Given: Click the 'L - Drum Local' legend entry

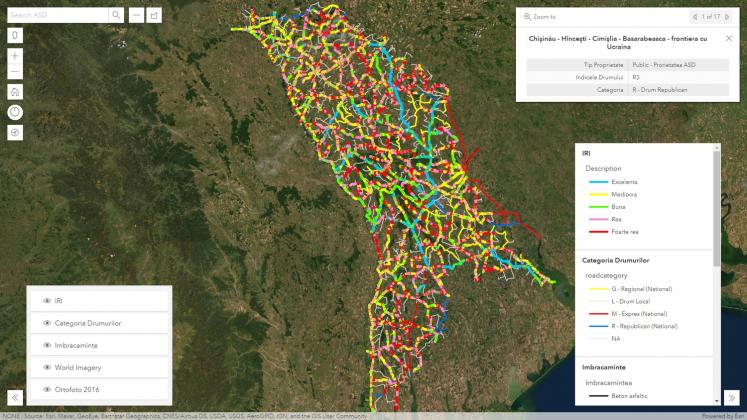Looking at the screenshot, I should (630, 301).
